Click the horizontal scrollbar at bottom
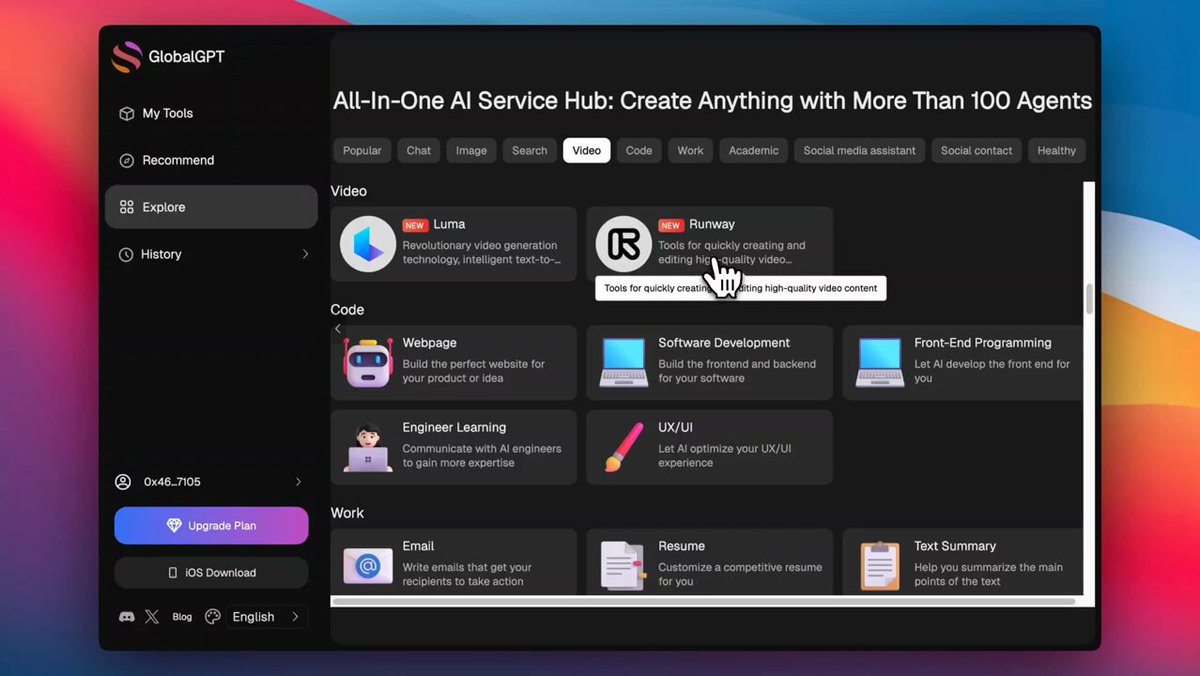Screen dimensions: 1200x676 click(x=703, y=602)
